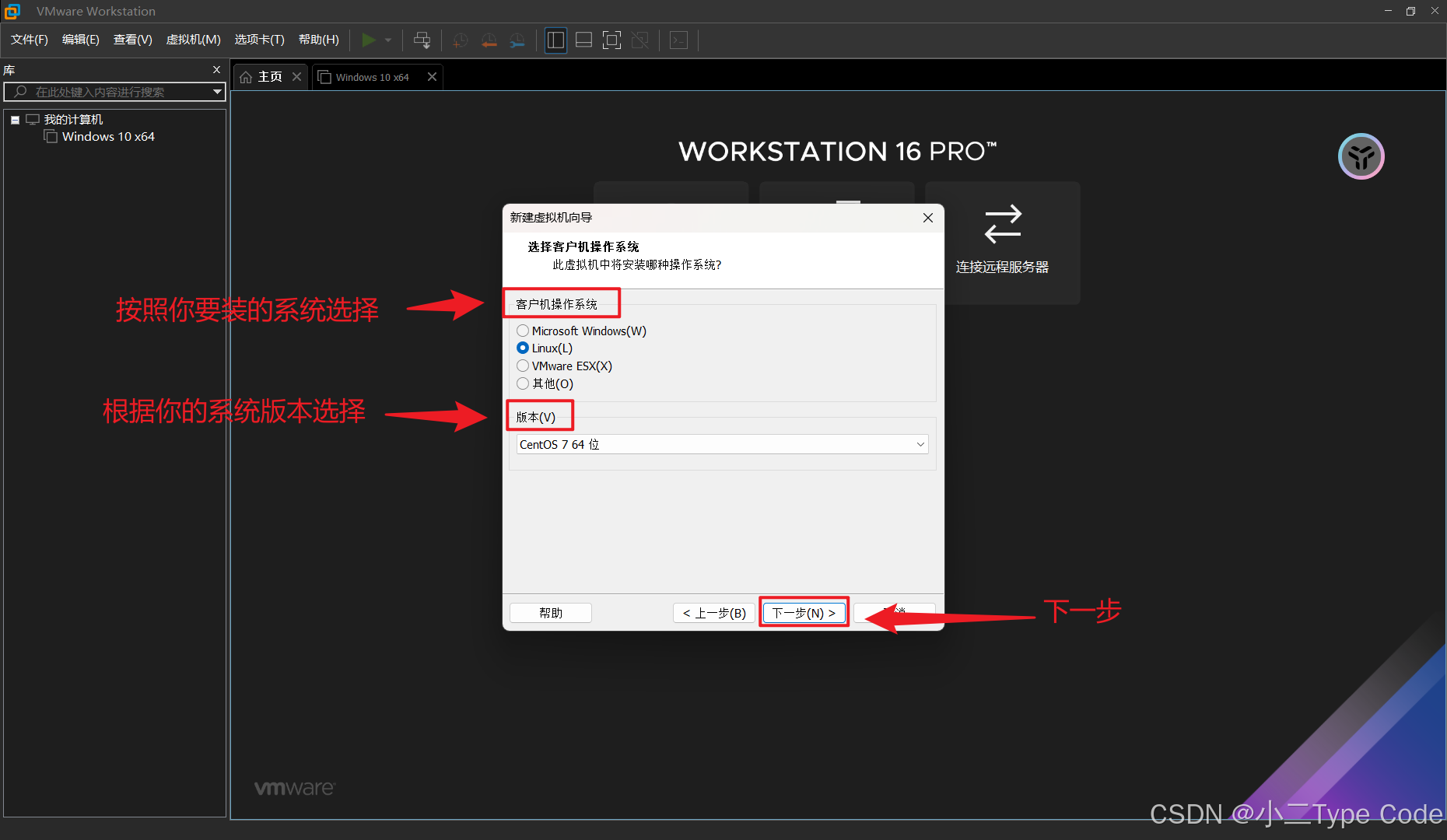Switch to the Windows 10 x64 tab
Image resolution: width=1447 pixels, height=840 pixels.
pyautogui.click(x=373, y=77)
